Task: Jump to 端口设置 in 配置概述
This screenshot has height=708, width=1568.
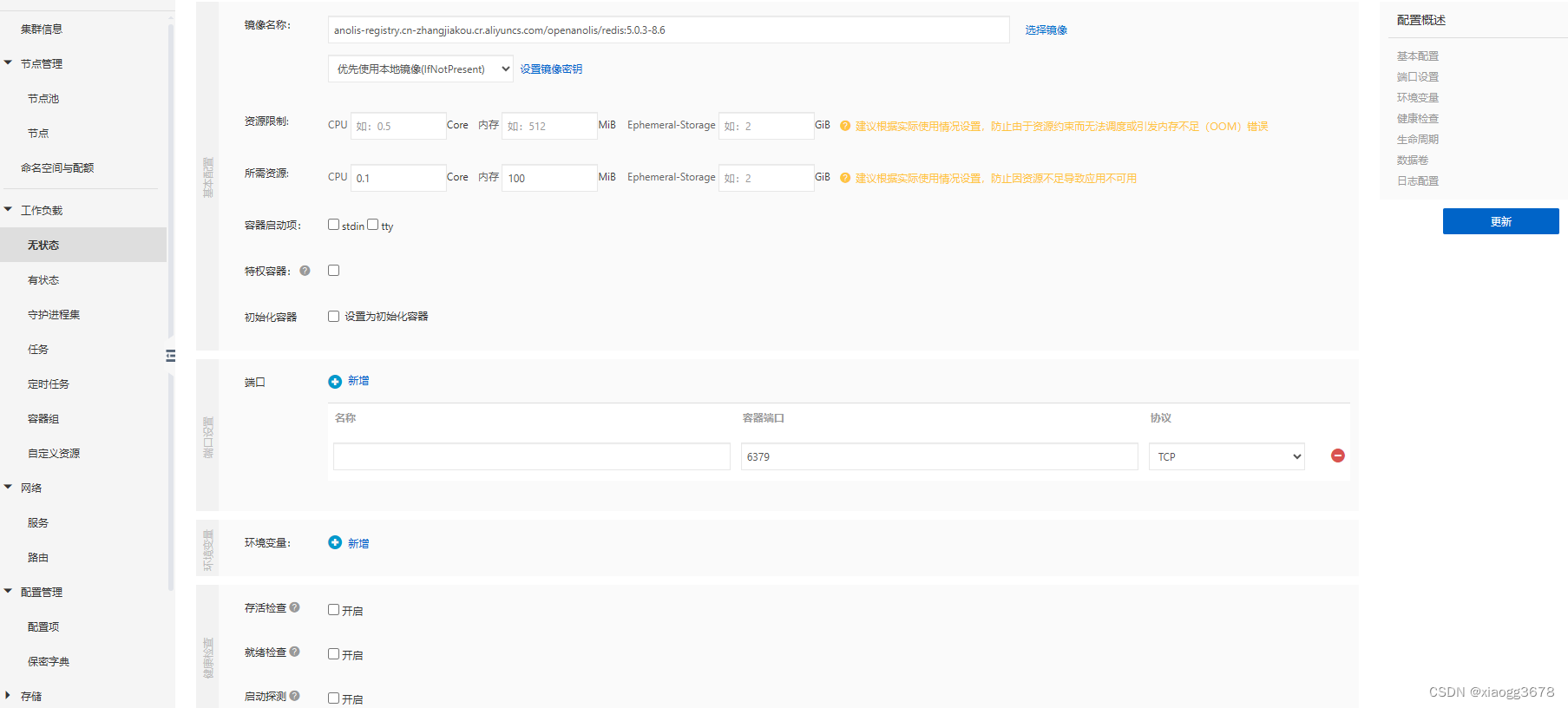Action: [1418, 76]
